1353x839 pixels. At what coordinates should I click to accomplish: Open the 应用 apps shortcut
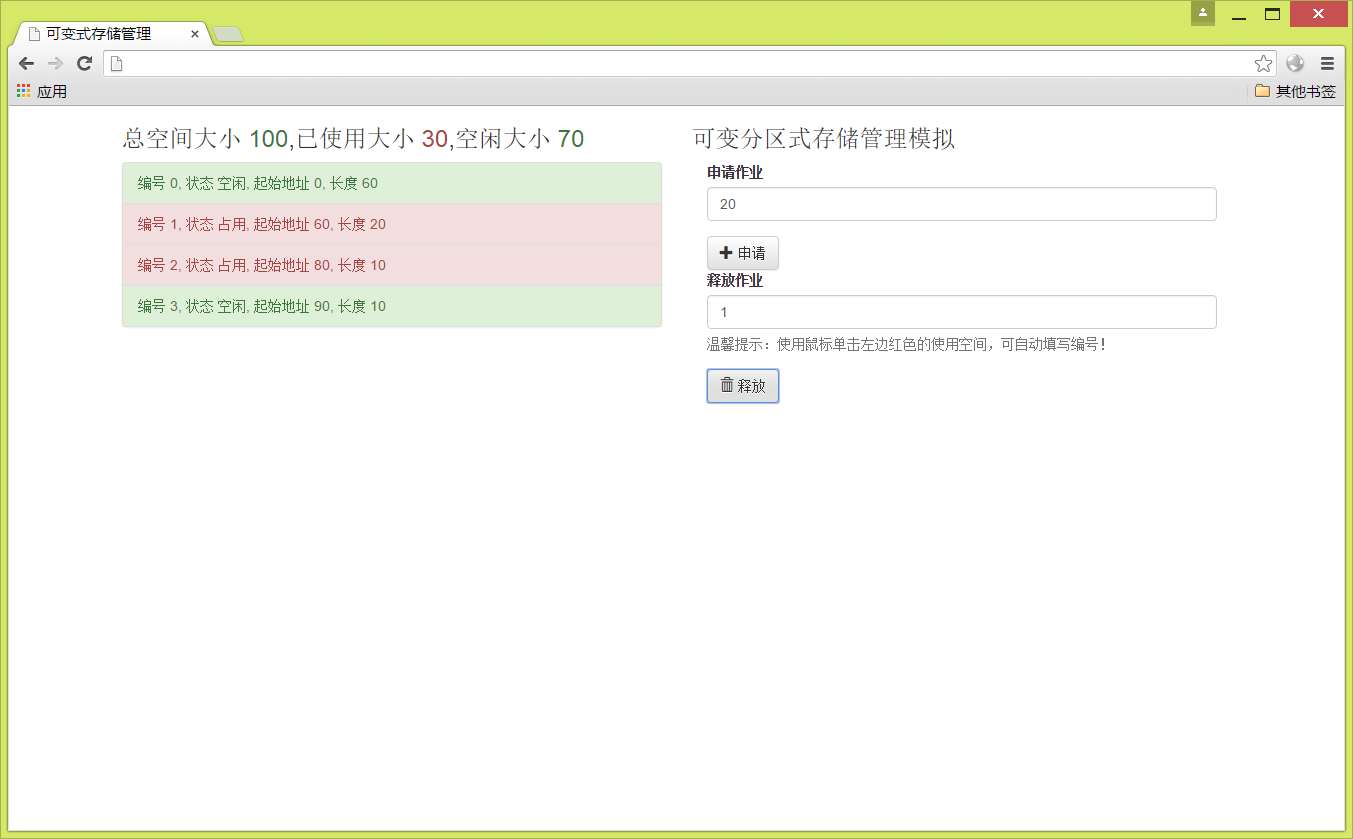(42, 91)
